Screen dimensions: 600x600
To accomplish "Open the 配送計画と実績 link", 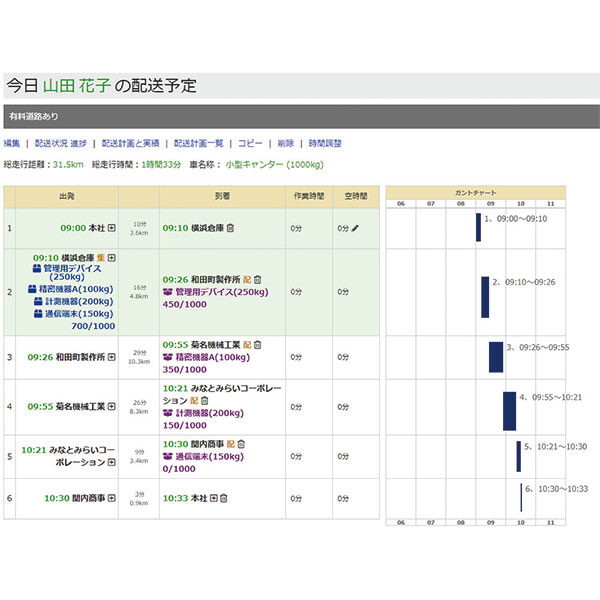I will [x=130, y=143].
